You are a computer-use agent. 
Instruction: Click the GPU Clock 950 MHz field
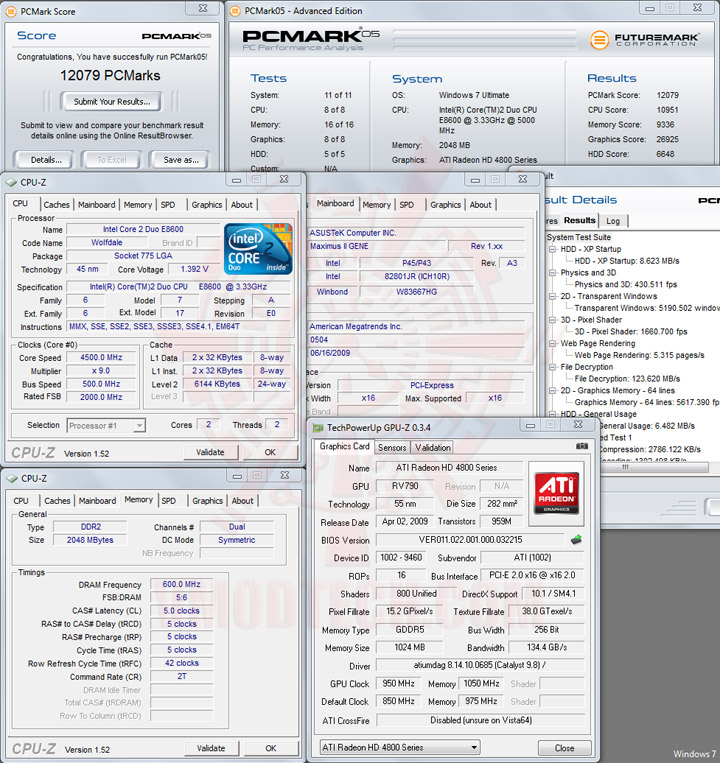click(398, 684)
